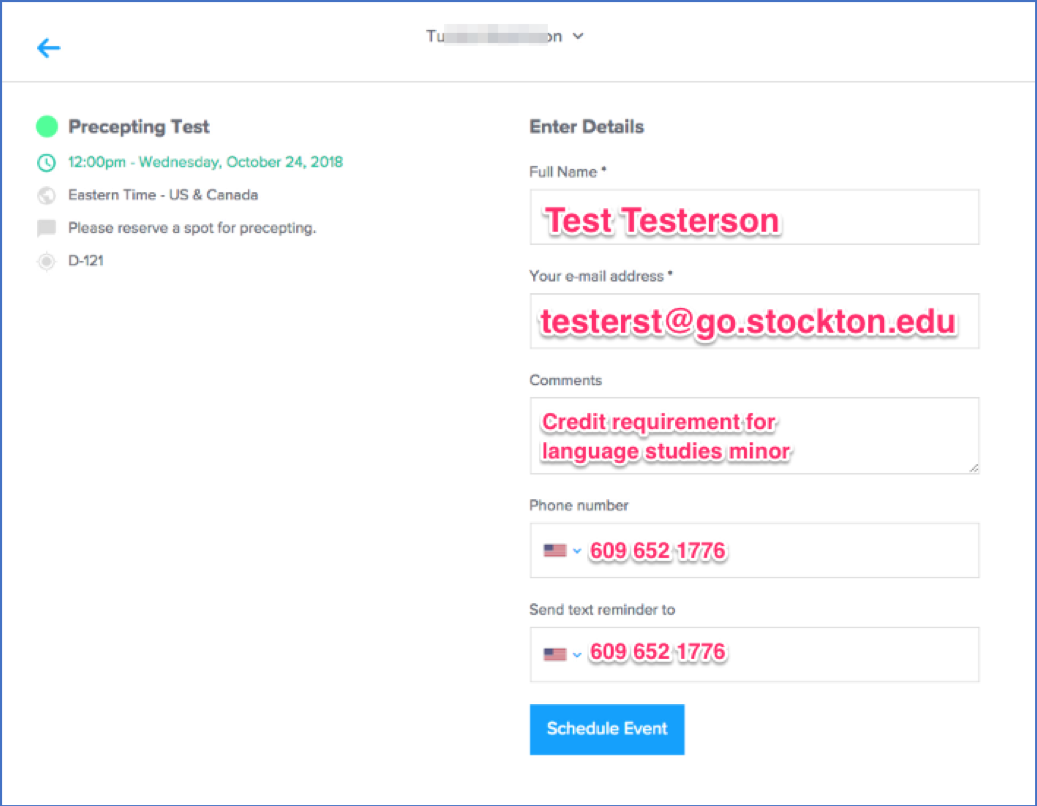1037x806 pixels.
Task: Click inside the Comments text area
Action: coord(754,436)
